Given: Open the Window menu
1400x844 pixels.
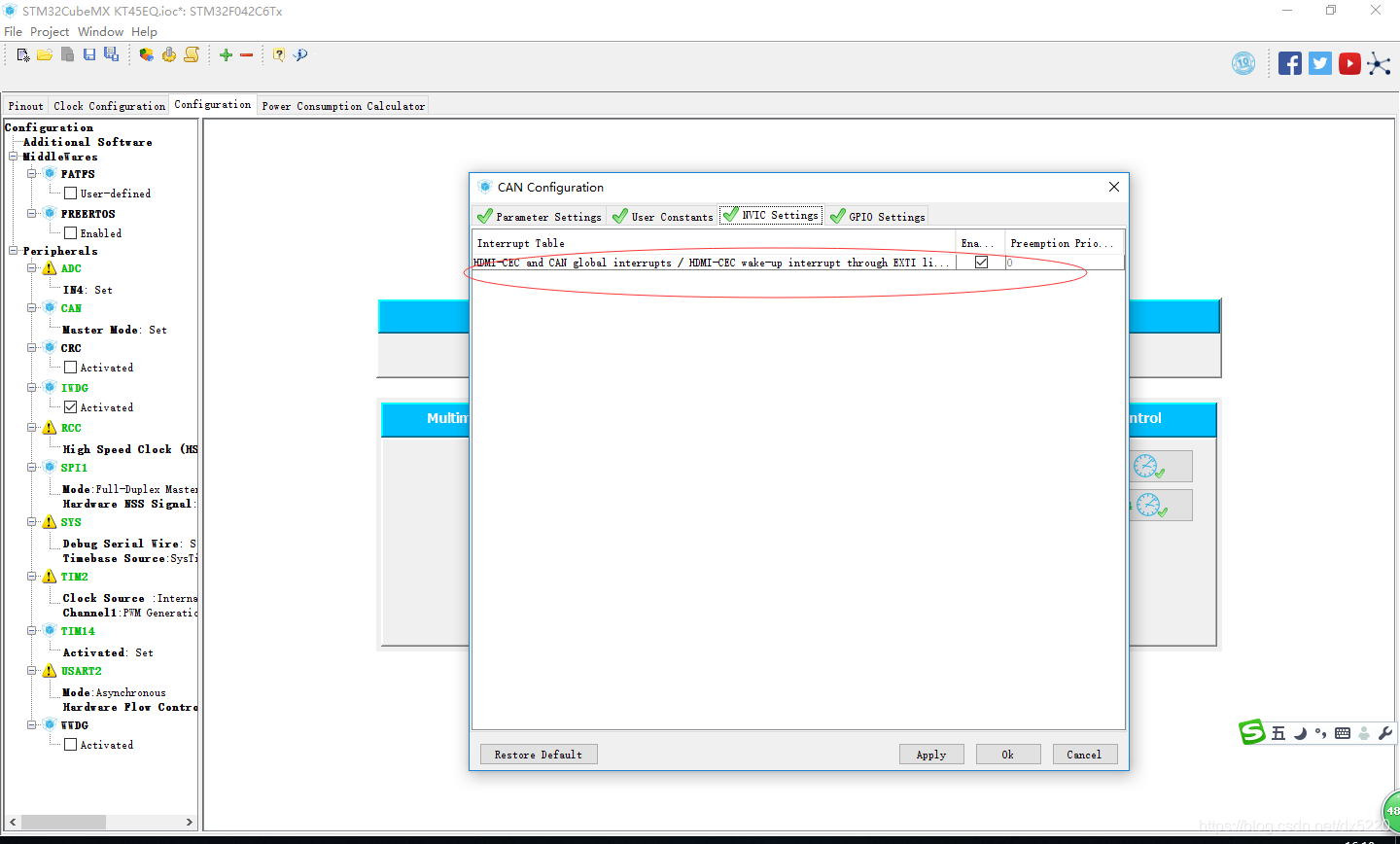Looking at the screenshot, I should pos(101,32).
